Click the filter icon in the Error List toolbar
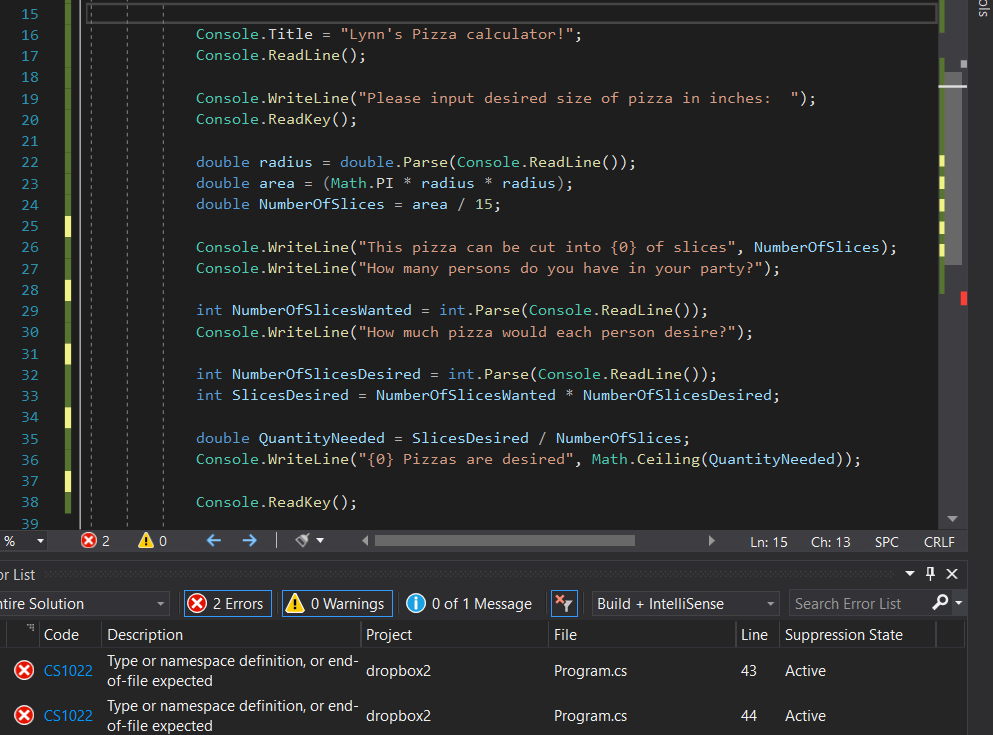The height and width of the screenshot is (735, 993). pos(563,603)
